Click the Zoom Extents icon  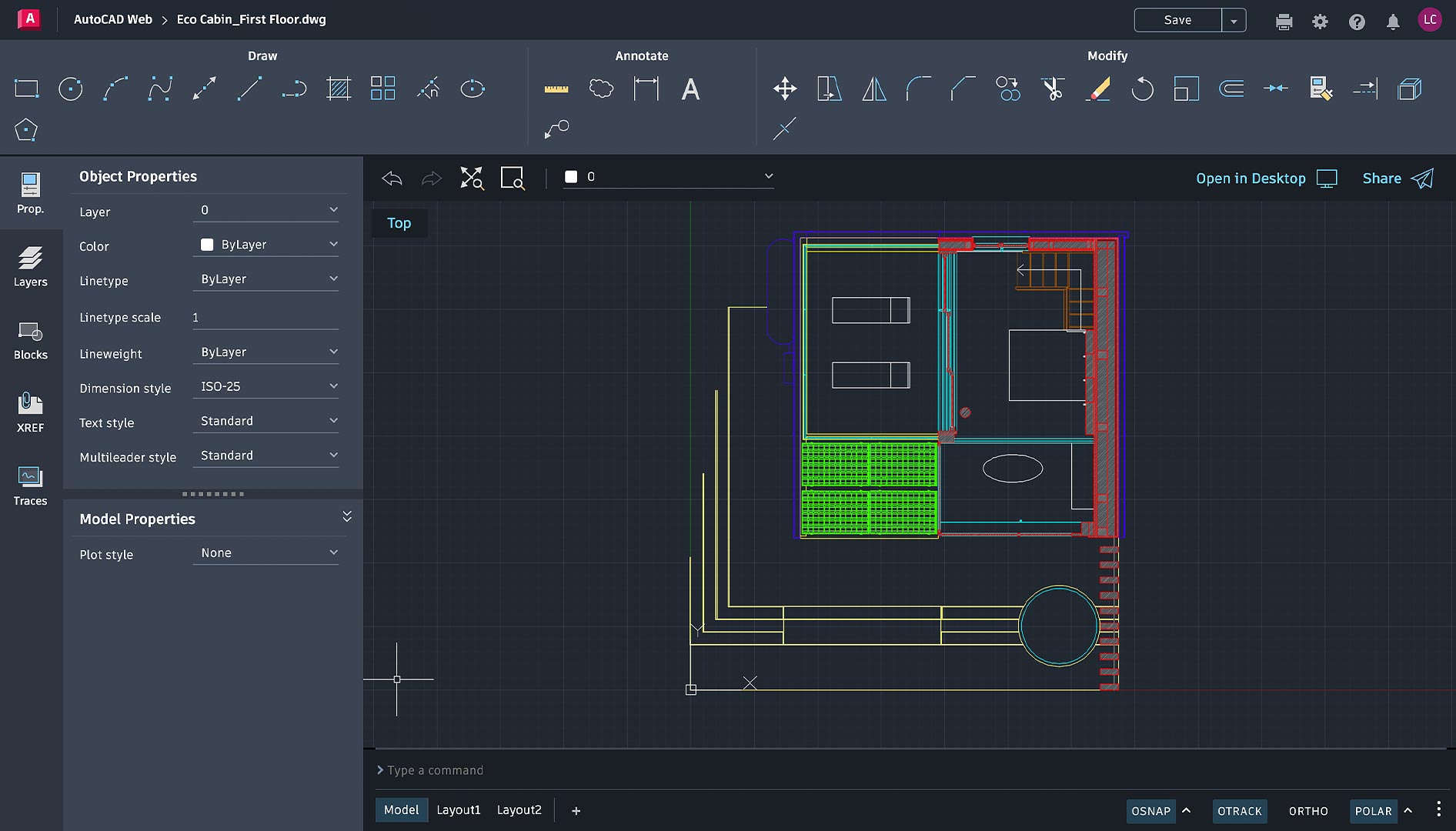coord(472,178)
